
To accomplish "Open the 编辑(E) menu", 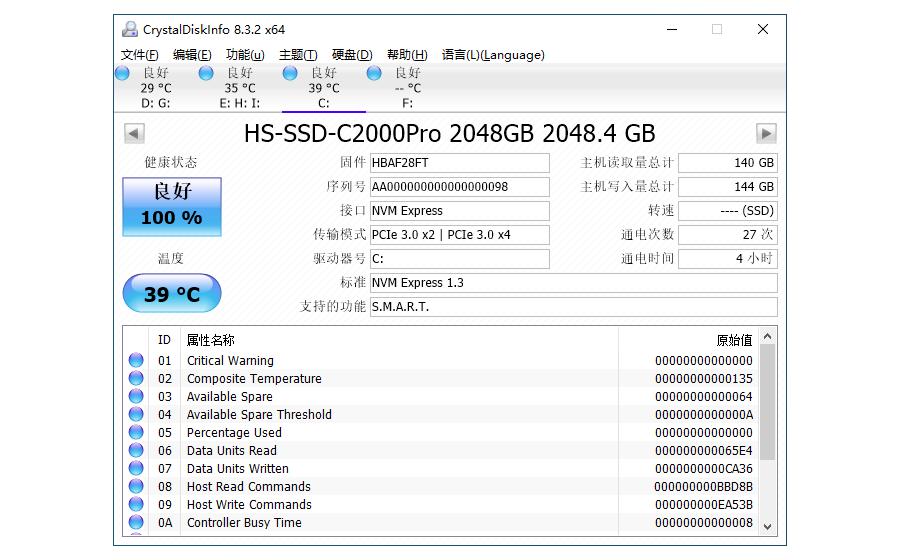I will [x=192, y=55].
